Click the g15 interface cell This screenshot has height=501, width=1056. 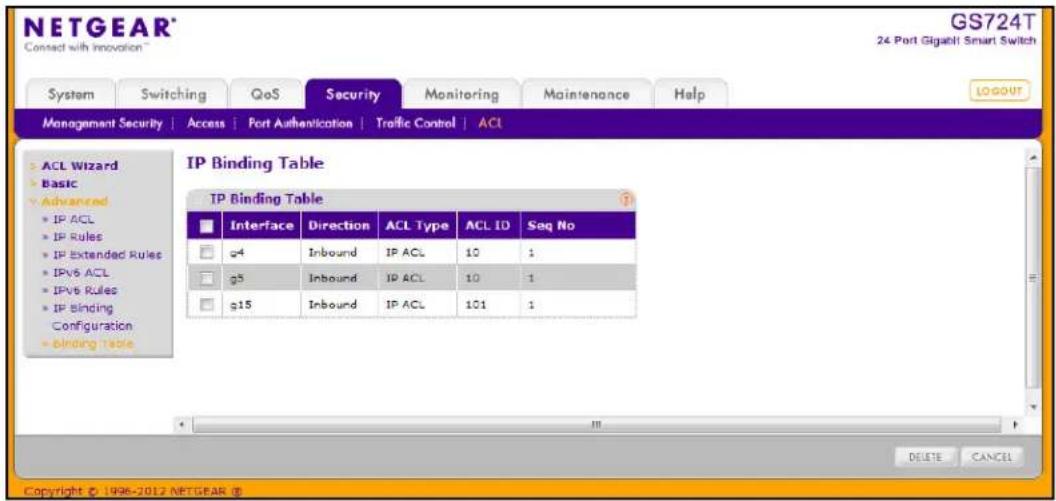click(x=261, y=304)
